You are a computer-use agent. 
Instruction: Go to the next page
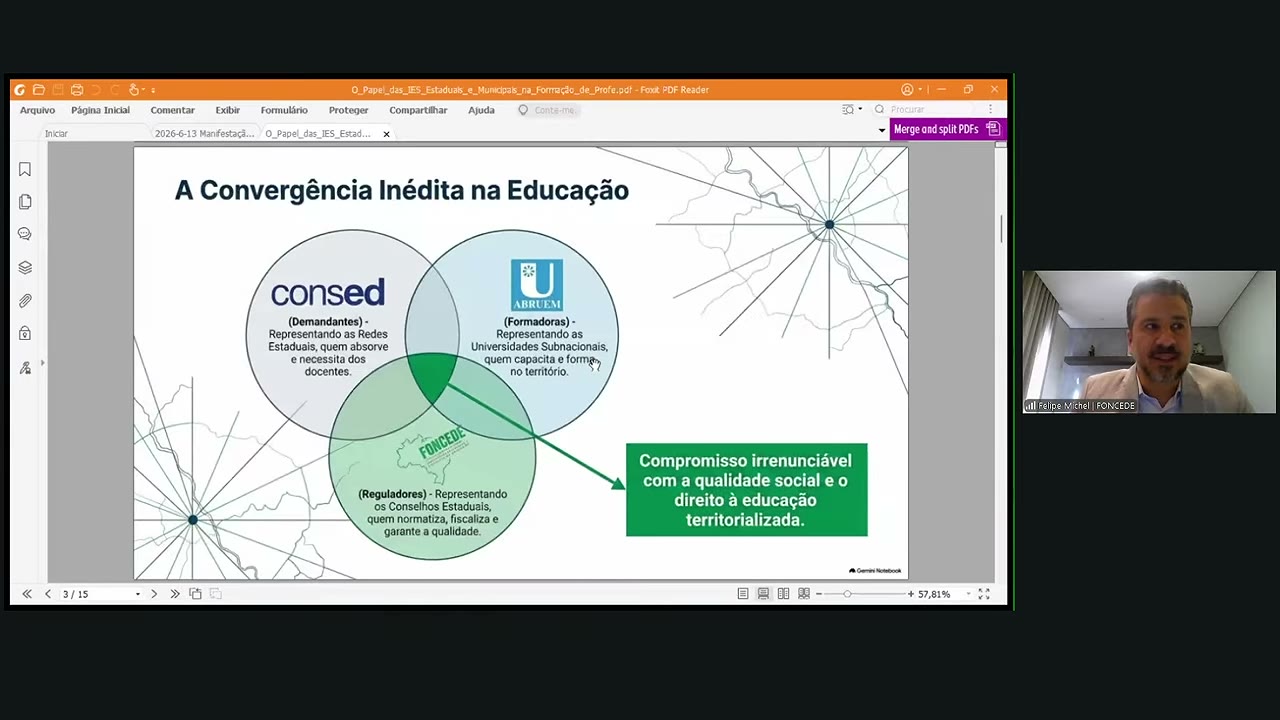pyautogui.click(x=153, y=594)
